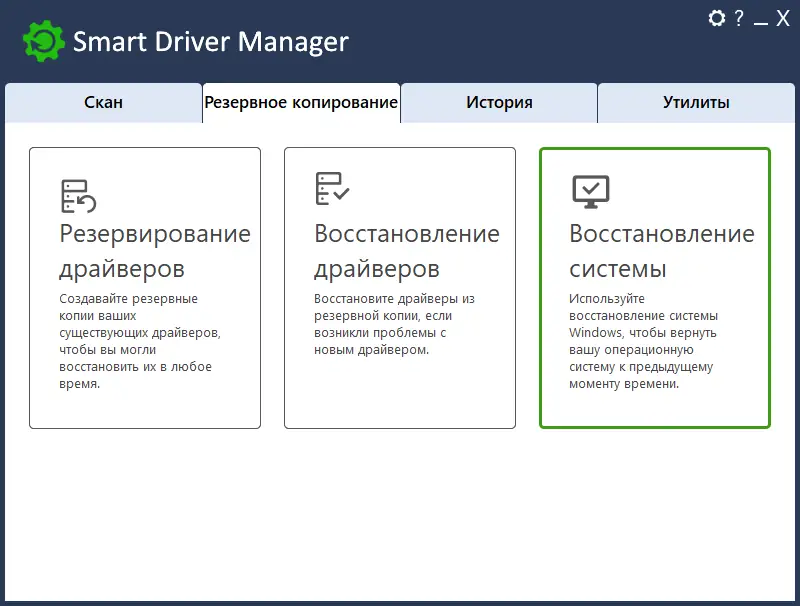This screenshot has height=606, width=800.
Task: Click the Smart Driver Manager title bar
Action: click(x=210, y=40)
